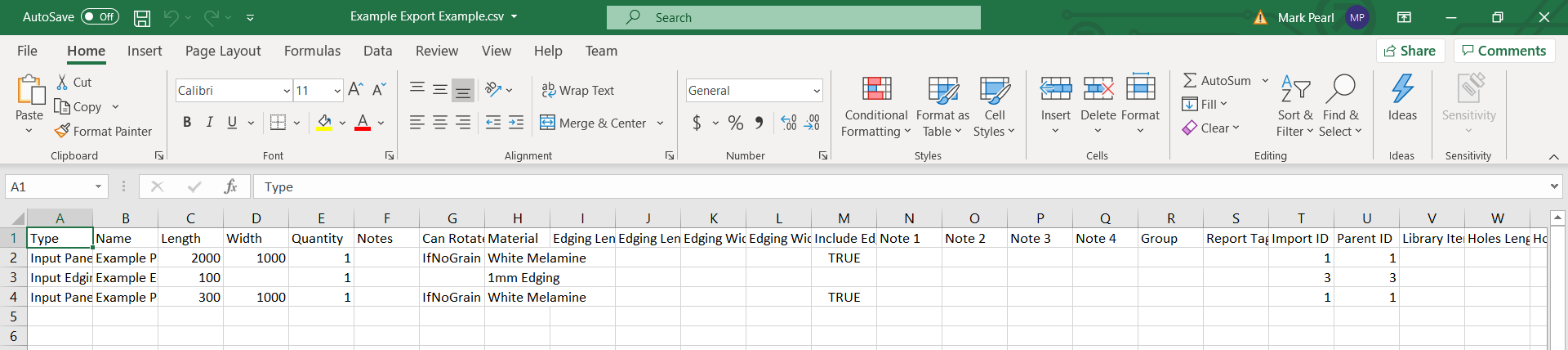The image size is (1568, 350).
Task: Click in the Search box
Action: pos(793,17)
